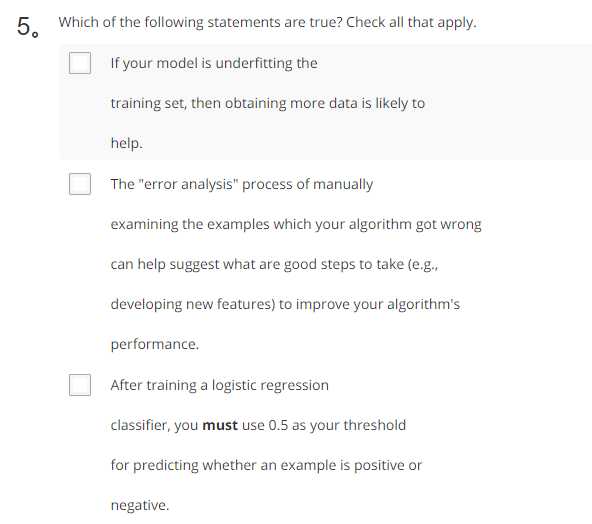
Task: Click the bold word "must"
Action: click(x=220, y=425)
